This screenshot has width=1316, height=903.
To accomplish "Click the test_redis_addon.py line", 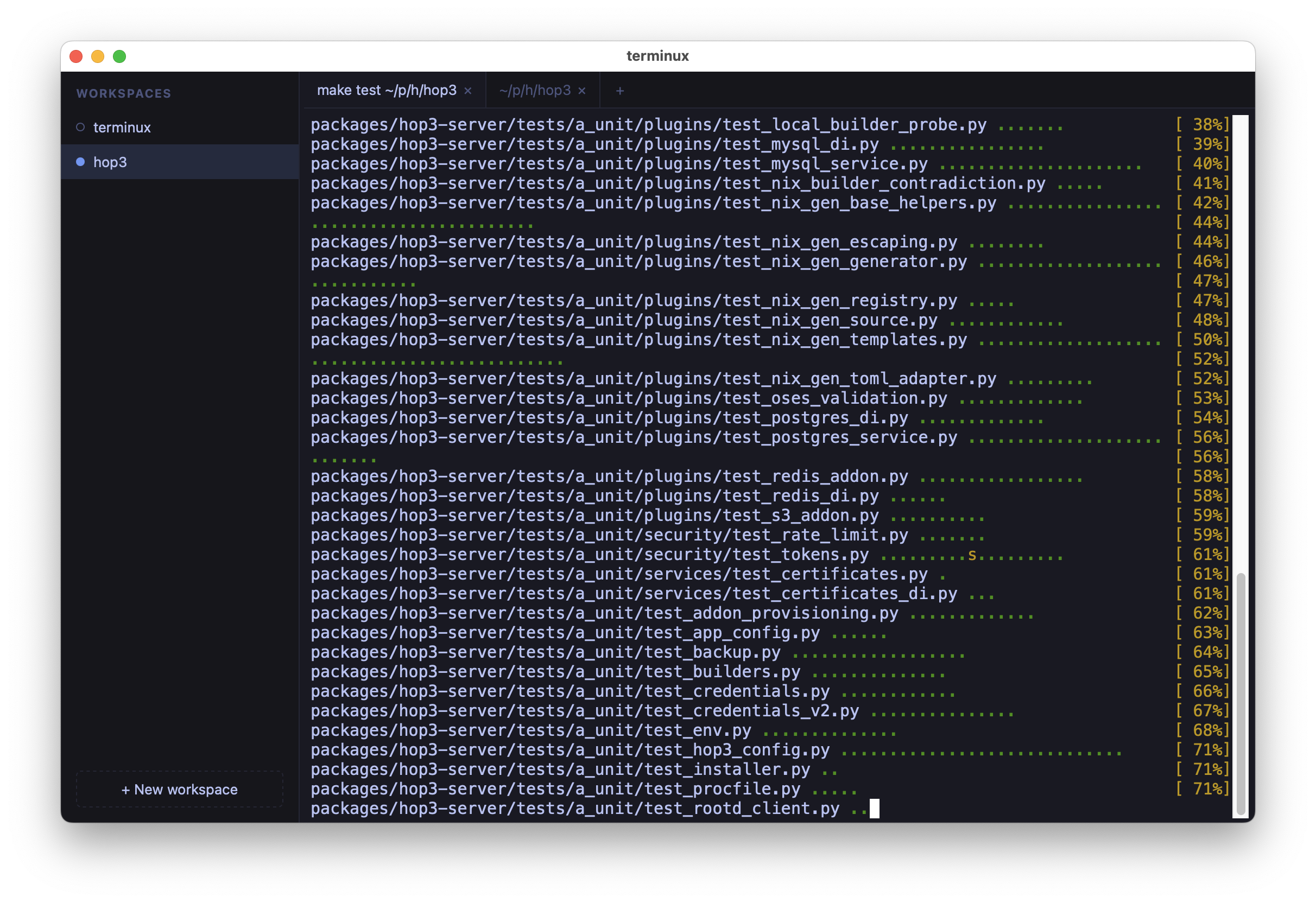I will pos(770,476).
